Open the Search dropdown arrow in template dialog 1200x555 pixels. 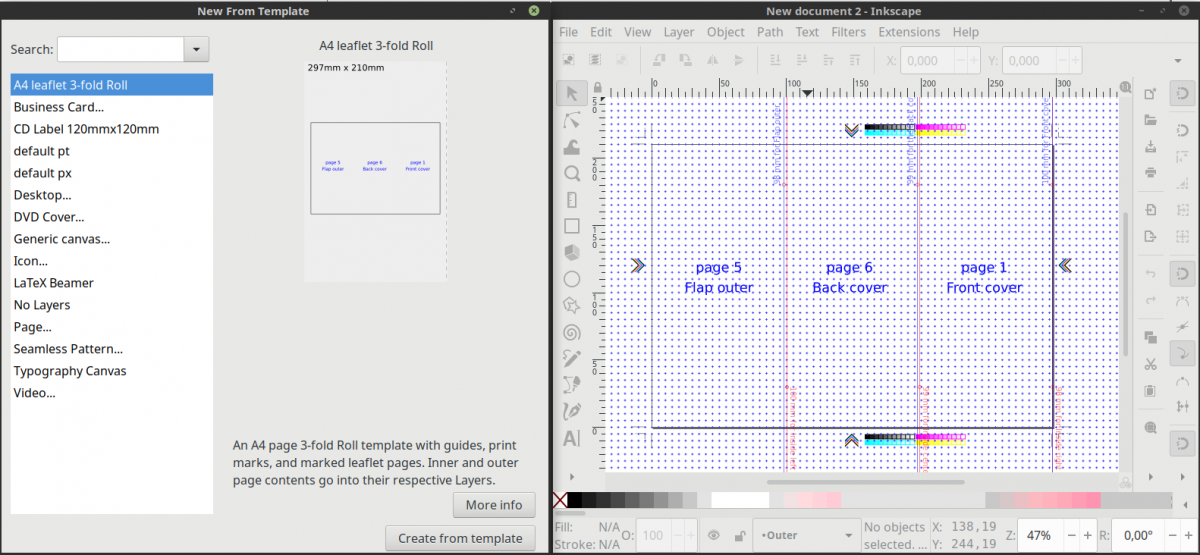[x=196, y=49]
